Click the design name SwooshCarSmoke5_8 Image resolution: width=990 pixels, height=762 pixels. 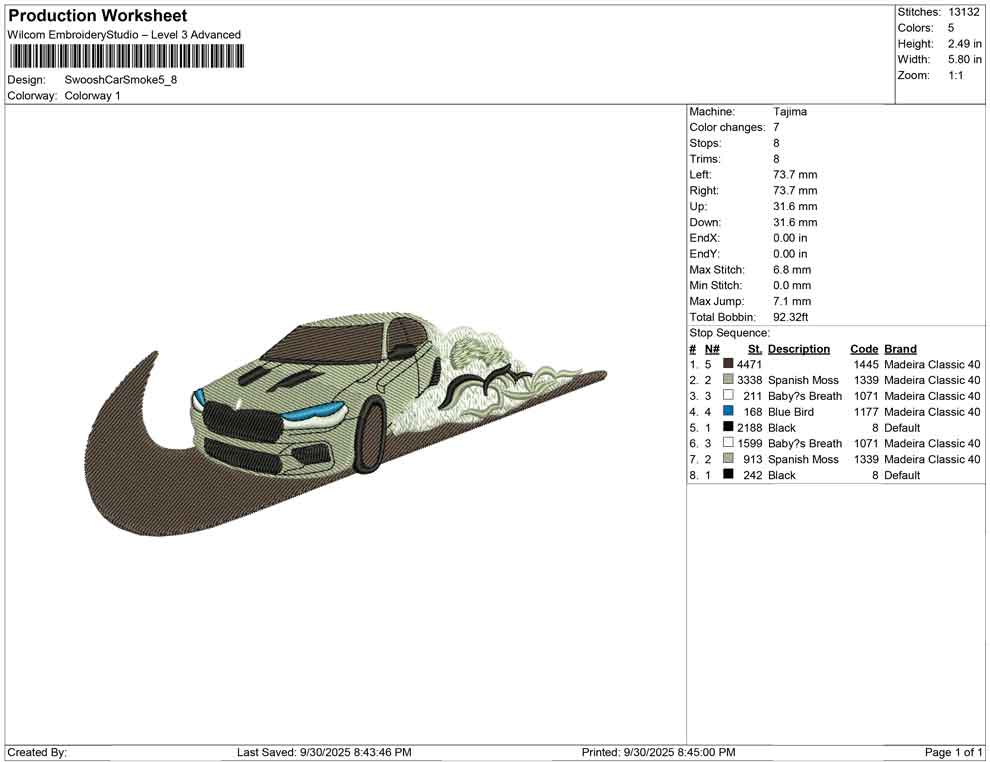tap(120, 80)
